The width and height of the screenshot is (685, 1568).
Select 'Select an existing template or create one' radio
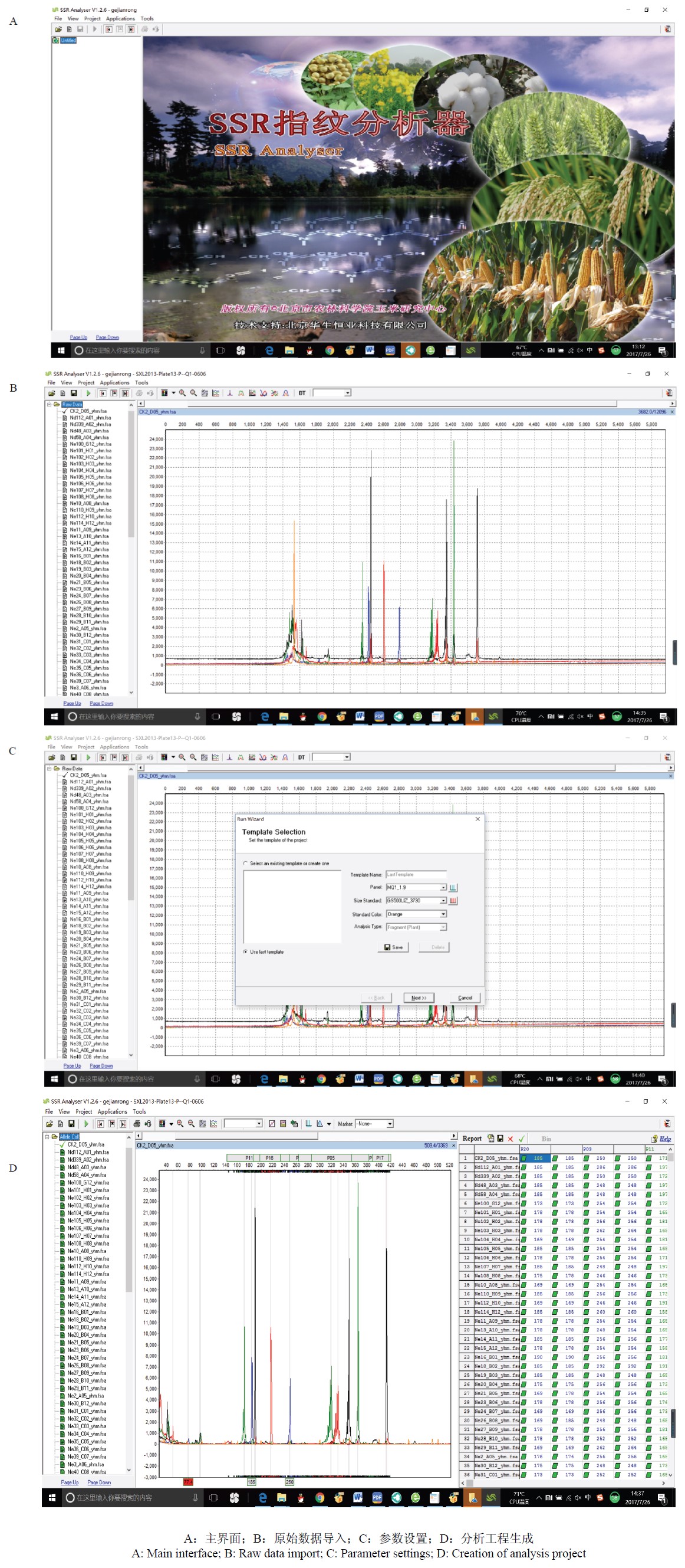coord(245,863)
